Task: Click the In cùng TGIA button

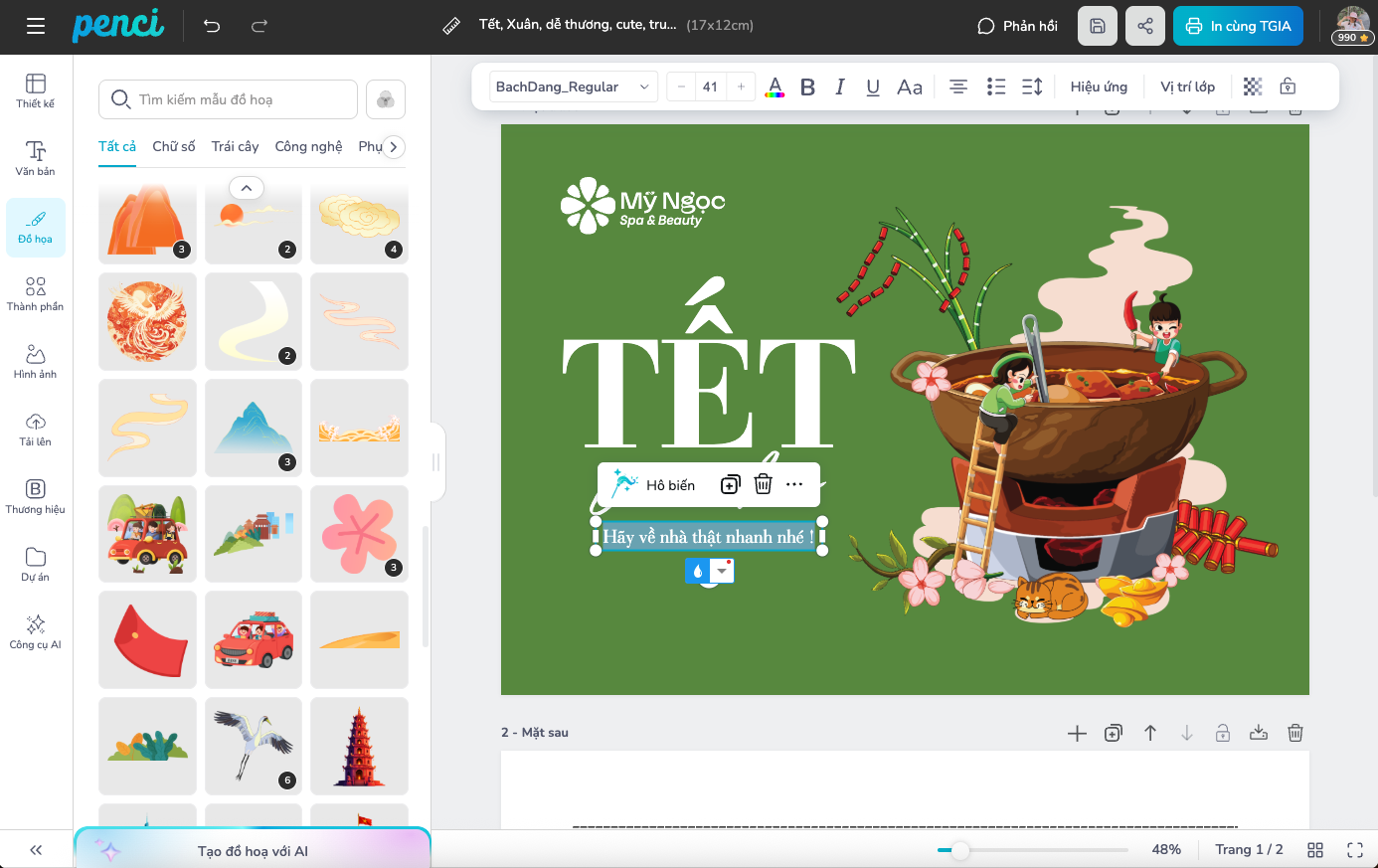Action: [x=1238, y=26]
